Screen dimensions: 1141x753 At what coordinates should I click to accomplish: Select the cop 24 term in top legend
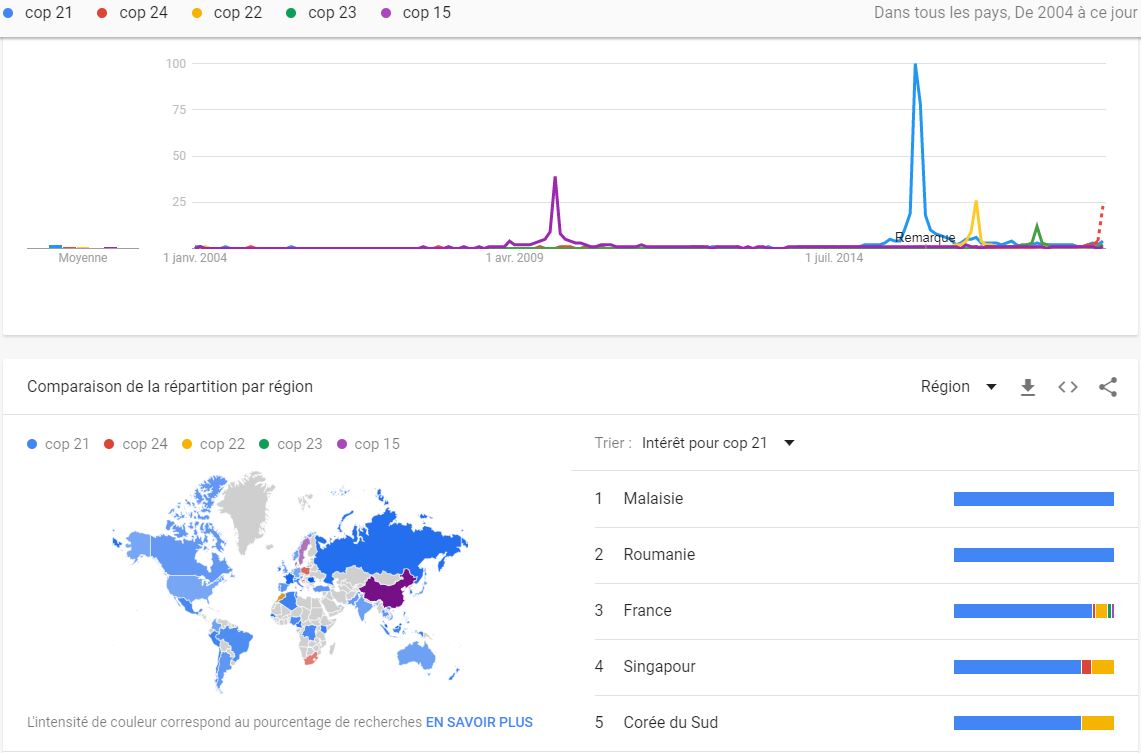(x=143, y=13)
